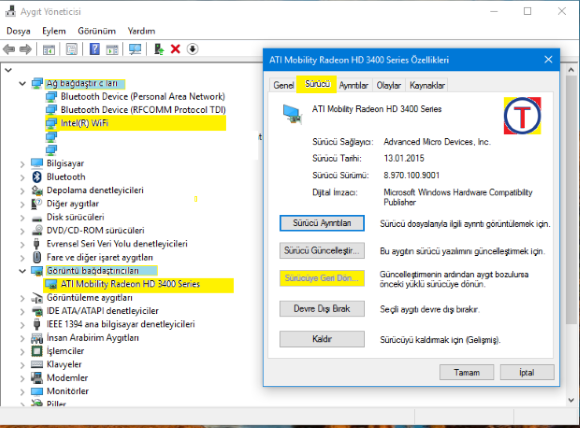Screen dimensions: 580x428
Task: Open the Yardım menu
Action: pyautogui.click(x=141, y=31)
